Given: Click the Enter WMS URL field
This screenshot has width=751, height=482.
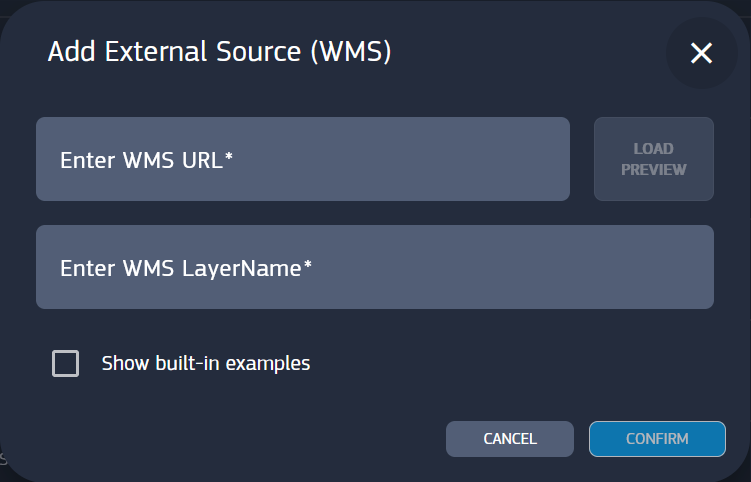Looking at the screenshot, I should point(302,159).
